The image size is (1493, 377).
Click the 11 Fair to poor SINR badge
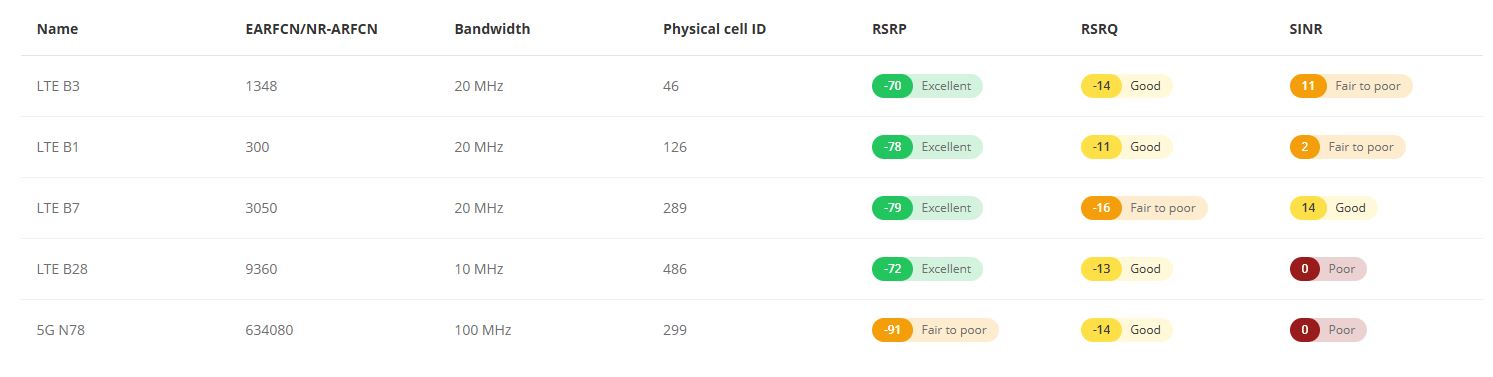point(1351,86)
